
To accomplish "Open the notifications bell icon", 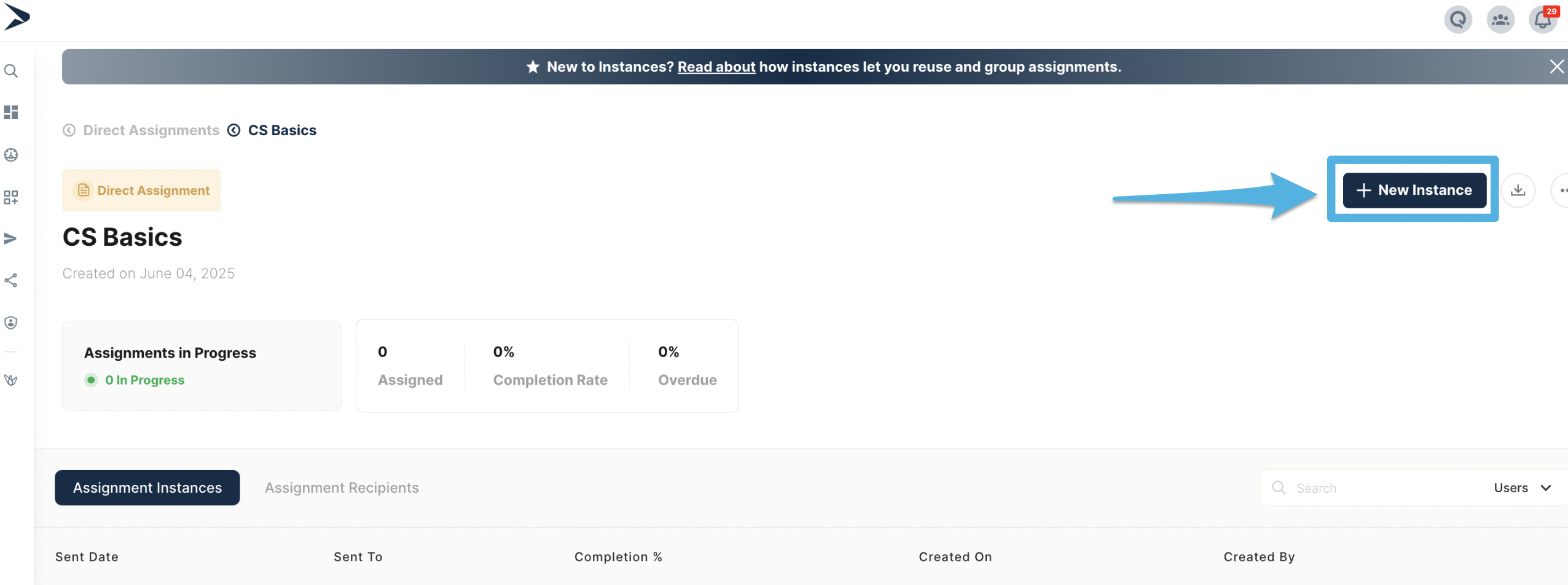I will (1542, 20).
